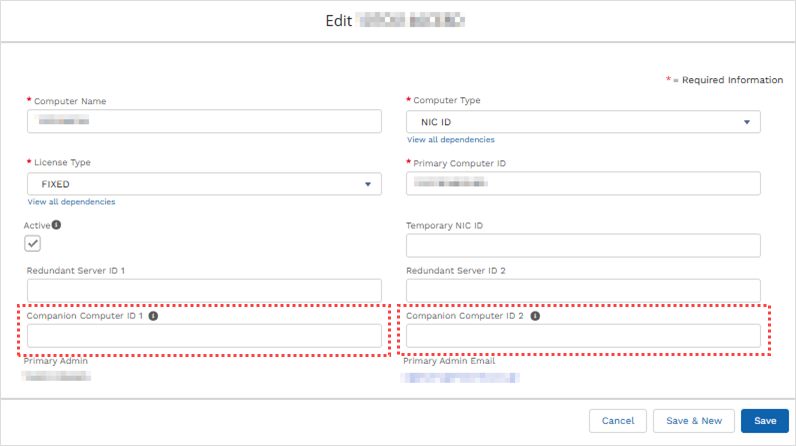
Task: Select the Temporary NIC ID text box
Action: [583, 246]
